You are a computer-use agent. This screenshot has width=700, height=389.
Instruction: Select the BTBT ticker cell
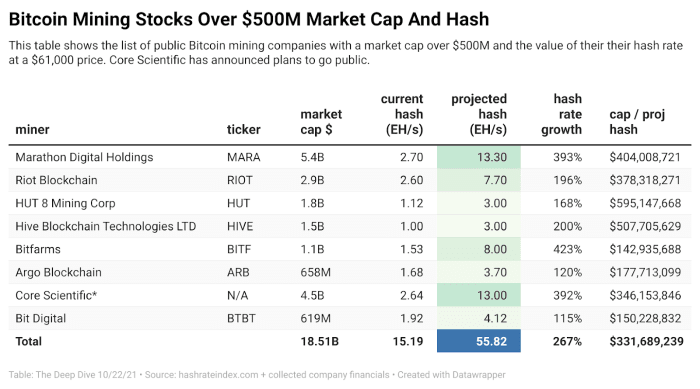(x=241, y=318)
